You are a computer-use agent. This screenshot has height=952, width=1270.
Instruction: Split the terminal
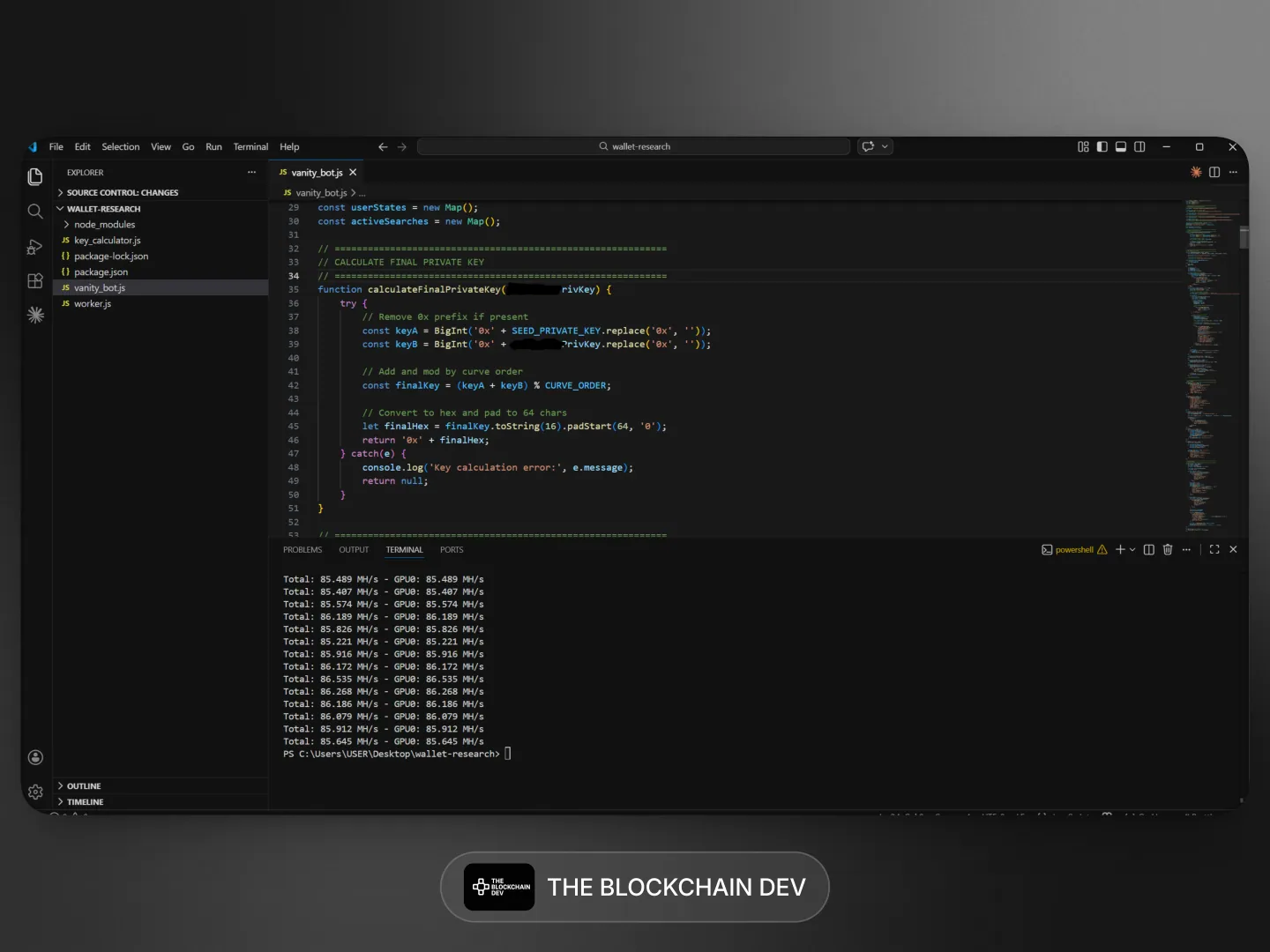(1149, 550)
